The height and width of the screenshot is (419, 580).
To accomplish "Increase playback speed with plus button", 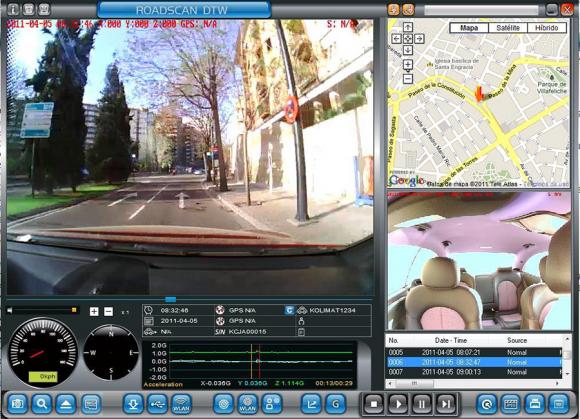I will 94,311.
